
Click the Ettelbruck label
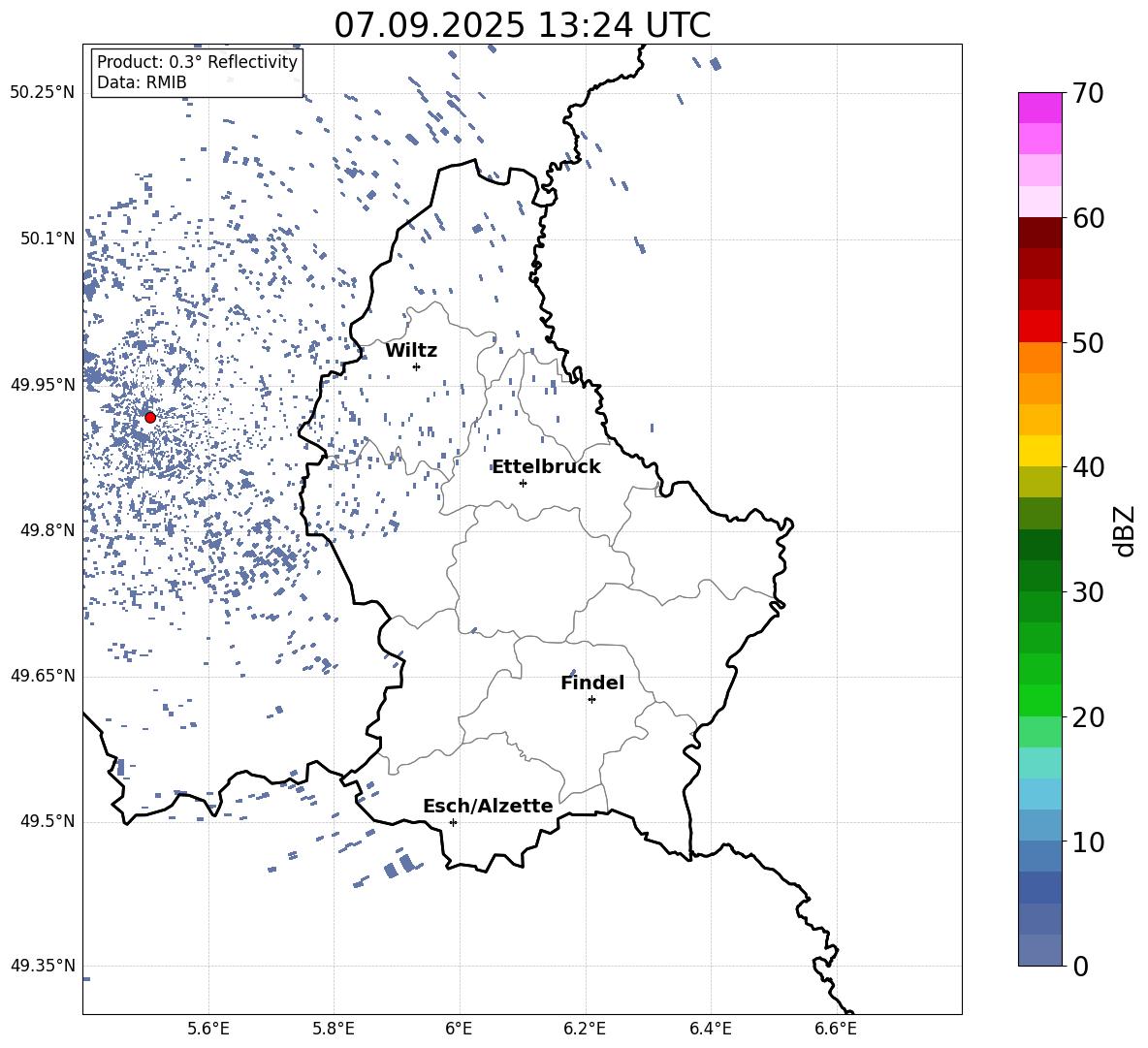546,467
